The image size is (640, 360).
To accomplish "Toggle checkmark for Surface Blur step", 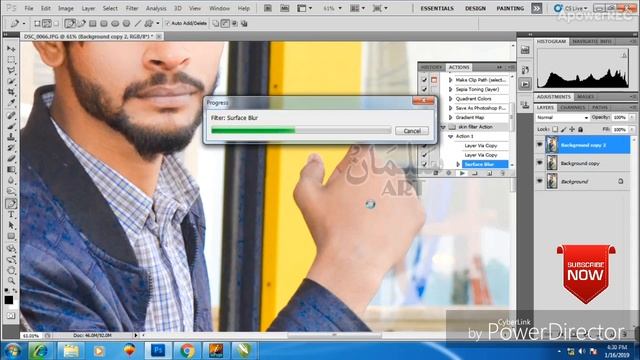I will pos(424,164).
